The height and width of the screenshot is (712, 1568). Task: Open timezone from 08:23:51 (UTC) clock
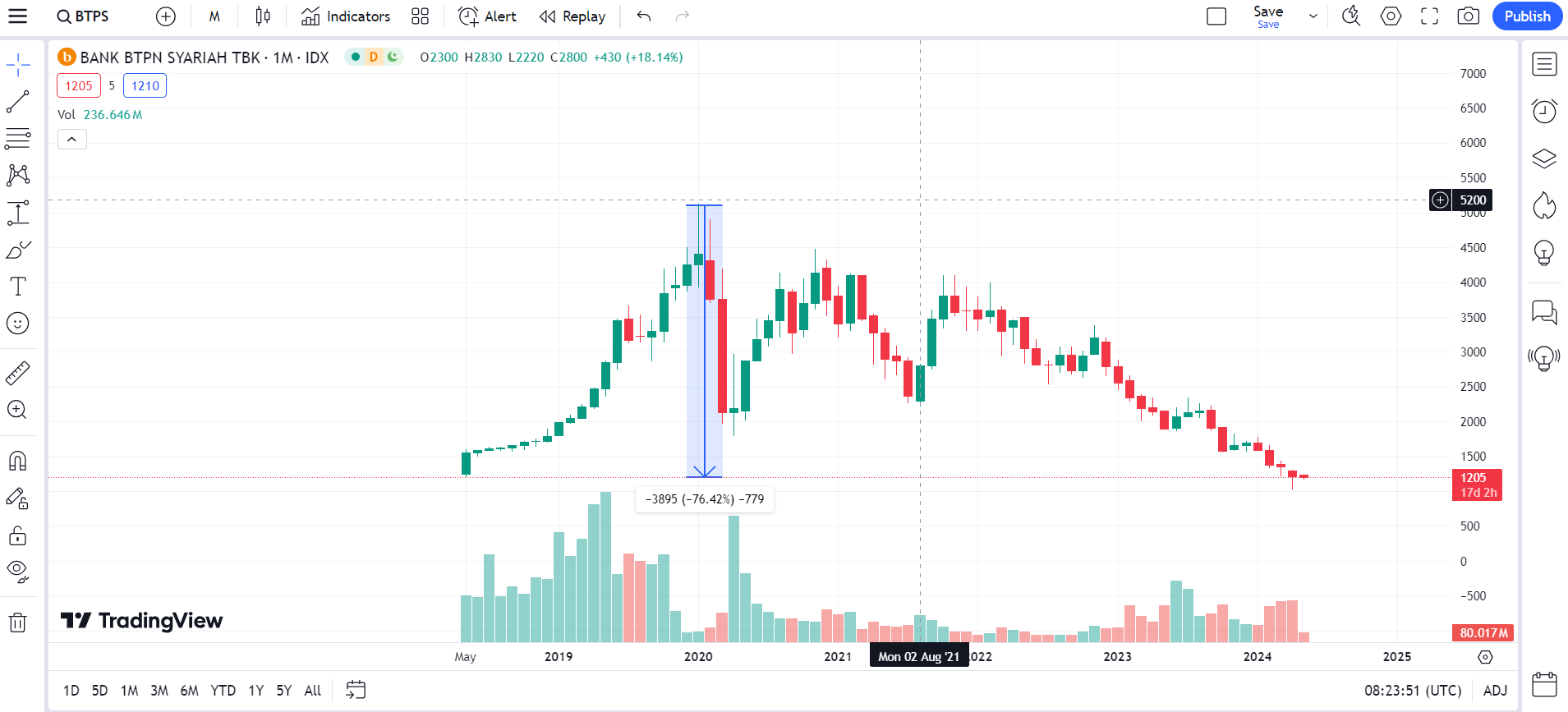click(1413, 691)
